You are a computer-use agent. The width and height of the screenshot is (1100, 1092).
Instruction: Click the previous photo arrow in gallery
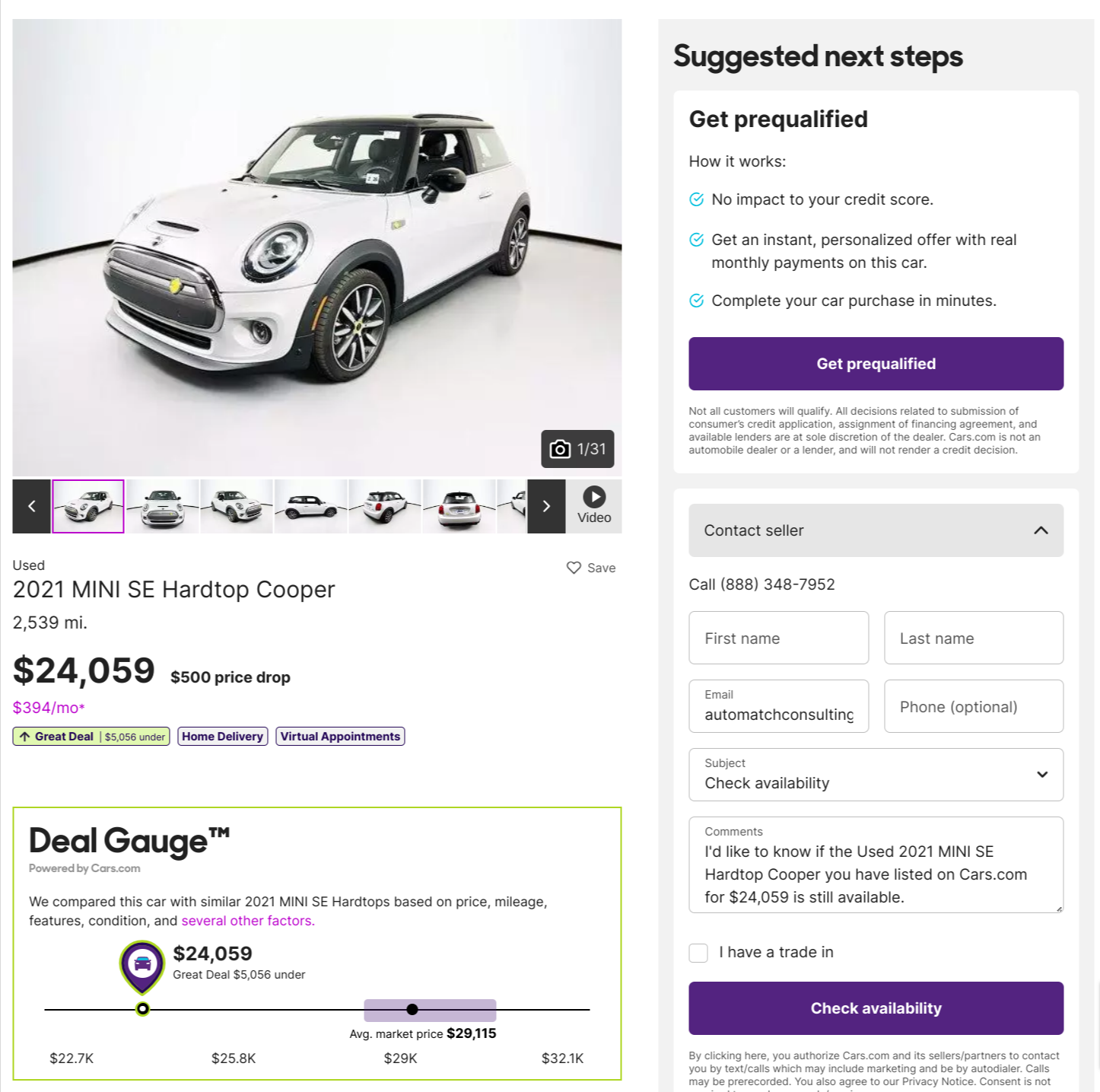[31, 506]
